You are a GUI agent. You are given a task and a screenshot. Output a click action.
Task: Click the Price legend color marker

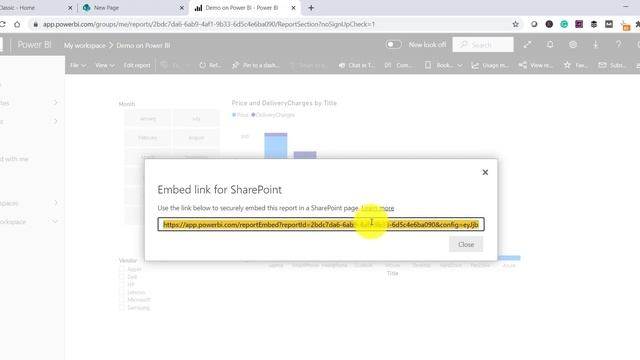234,115
